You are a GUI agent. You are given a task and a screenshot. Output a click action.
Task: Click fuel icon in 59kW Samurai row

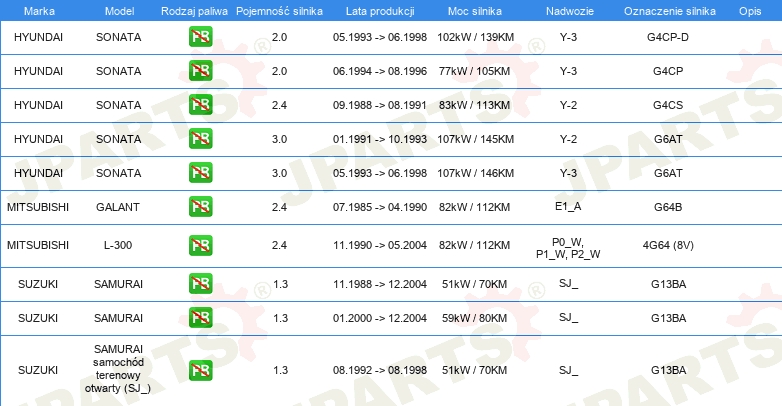[200, 318]
